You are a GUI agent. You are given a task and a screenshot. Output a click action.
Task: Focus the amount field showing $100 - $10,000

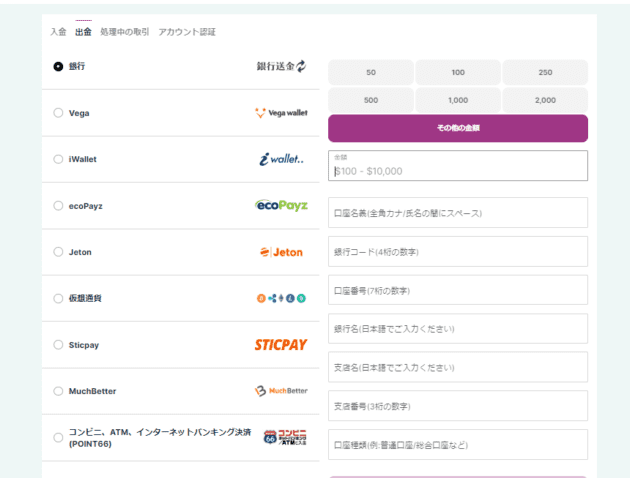(457, 170)
